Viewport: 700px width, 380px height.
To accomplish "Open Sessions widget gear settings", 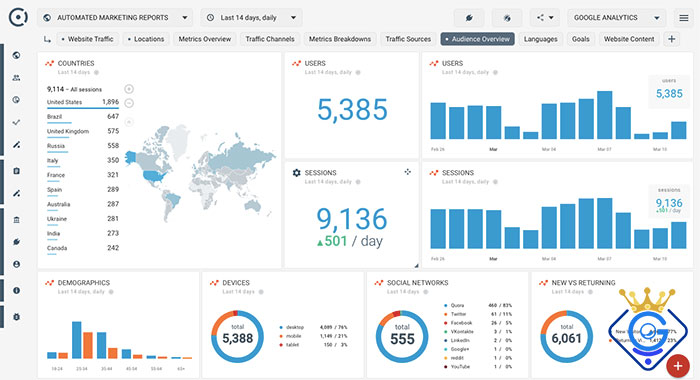I will tap(296, 172).
